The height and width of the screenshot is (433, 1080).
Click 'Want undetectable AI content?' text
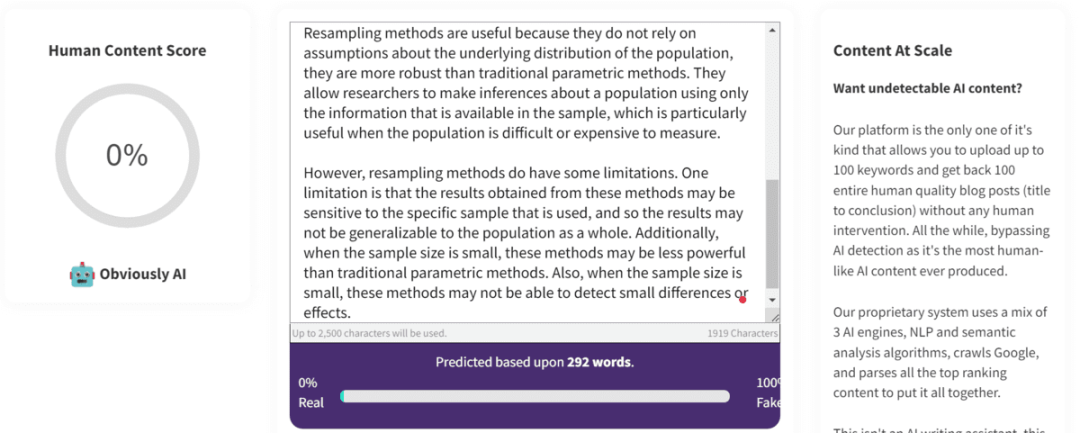pyautogui.click(x=927, y=88)
